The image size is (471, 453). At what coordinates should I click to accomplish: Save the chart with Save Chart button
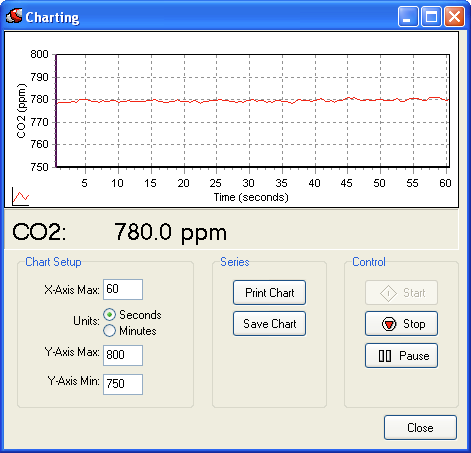(x=269, y=324)
